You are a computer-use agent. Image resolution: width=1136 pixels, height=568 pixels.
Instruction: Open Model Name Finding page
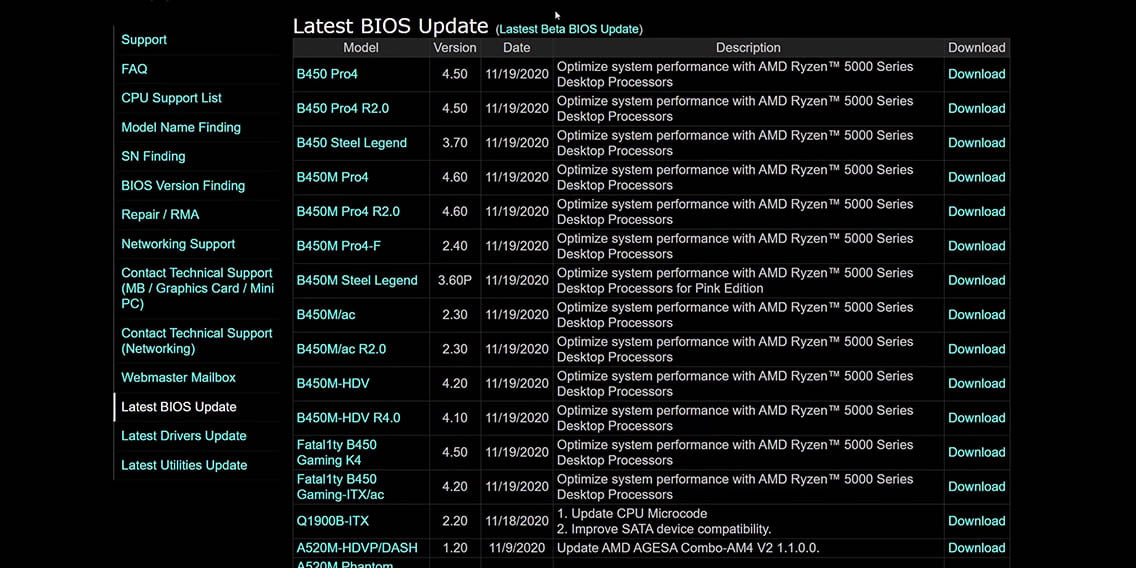pyautogui.click(x=180, y=128)
